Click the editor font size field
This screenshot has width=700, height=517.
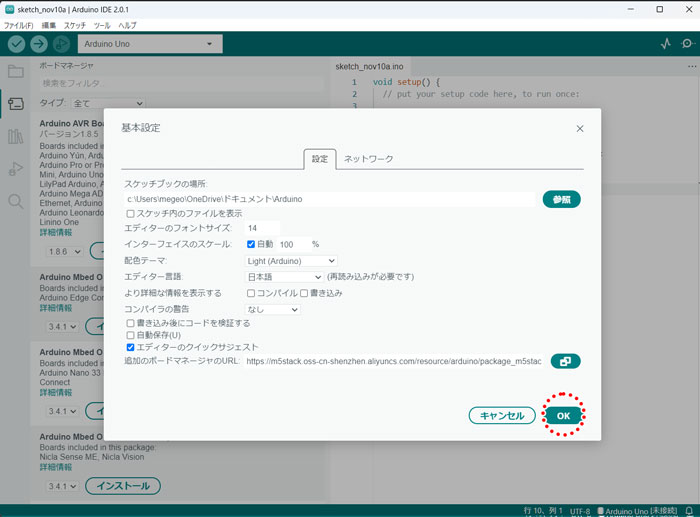[262, 228]
